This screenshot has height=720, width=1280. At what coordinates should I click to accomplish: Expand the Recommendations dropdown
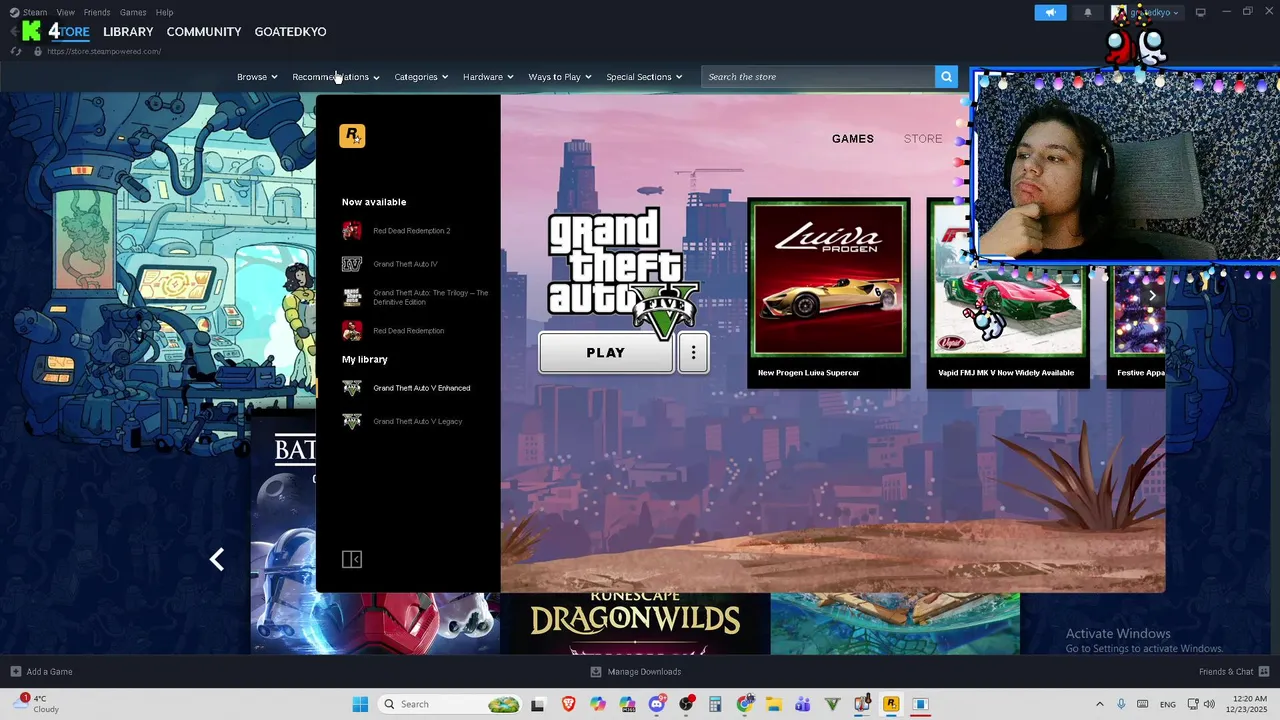[336, 77]
